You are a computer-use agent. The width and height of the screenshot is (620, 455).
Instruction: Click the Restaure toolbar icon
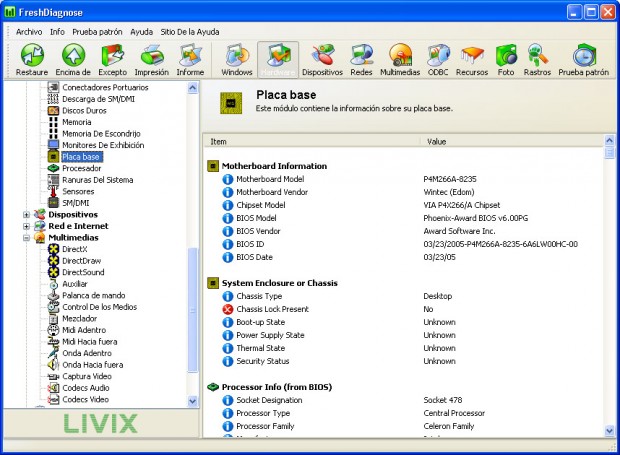click(x=32, y=55)
